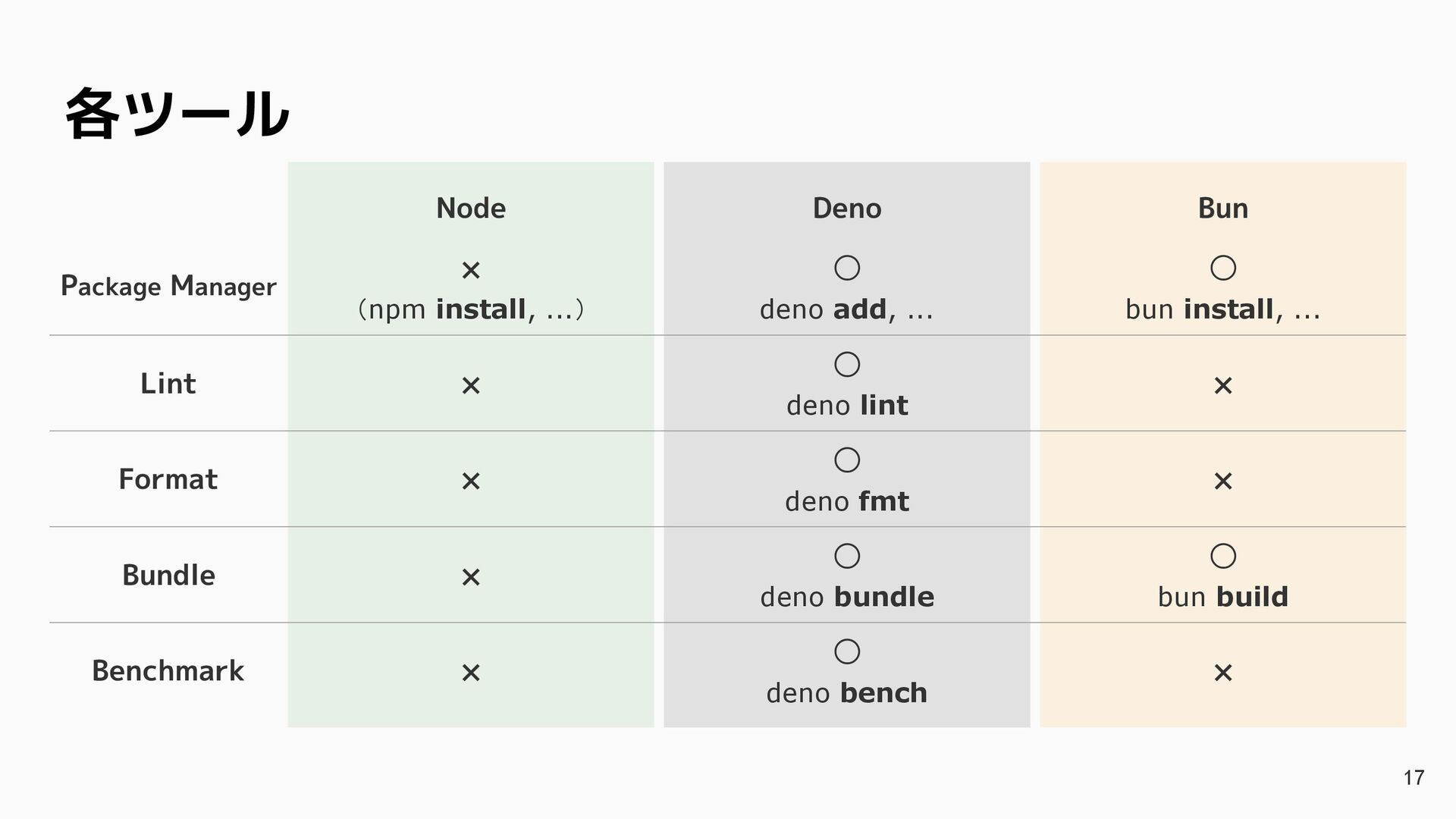
Task: Select the Package Manager row label
Action: click(x=168, y=287)
